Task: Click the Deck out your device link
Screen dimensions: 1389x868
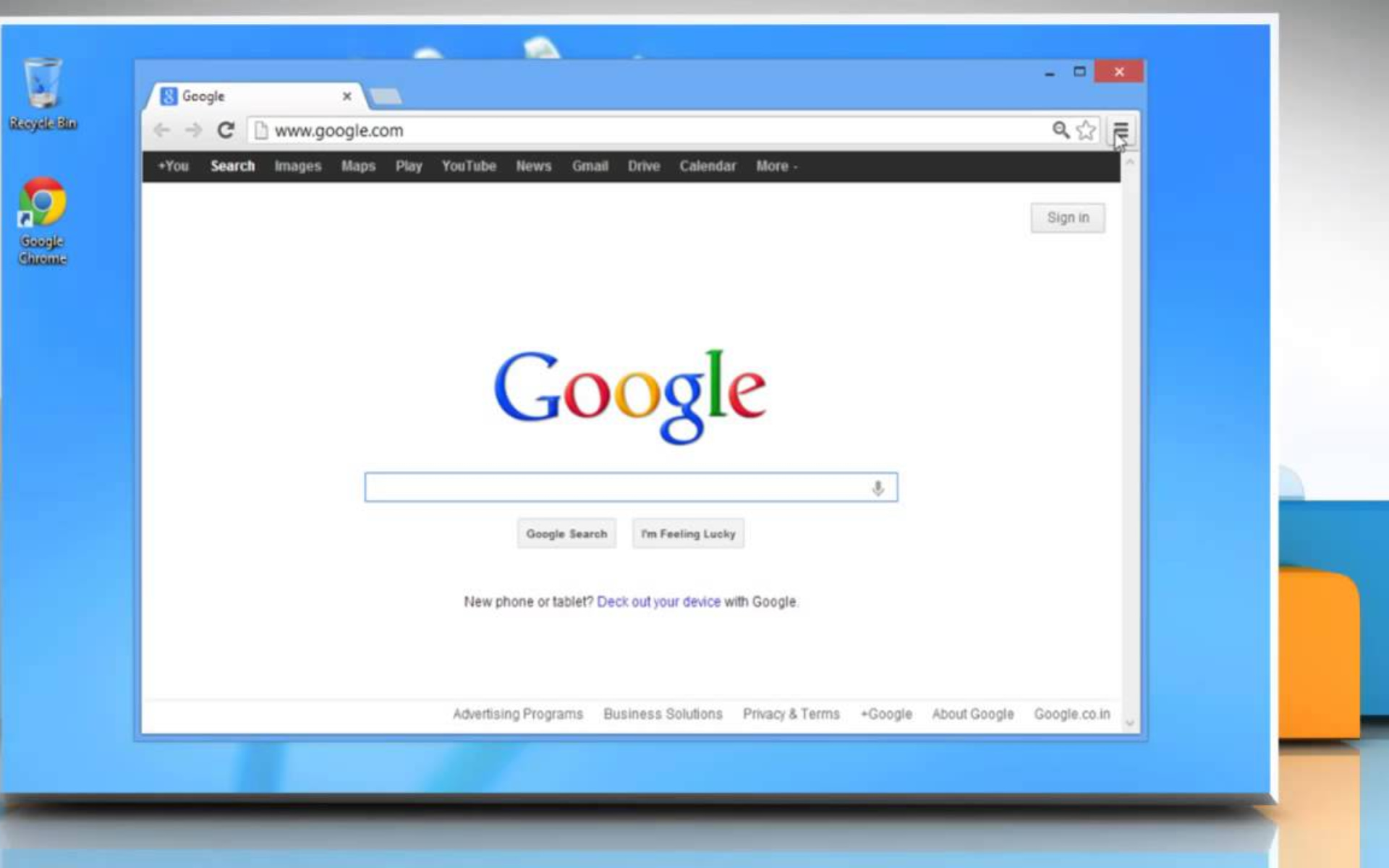Action: point(658,601)
